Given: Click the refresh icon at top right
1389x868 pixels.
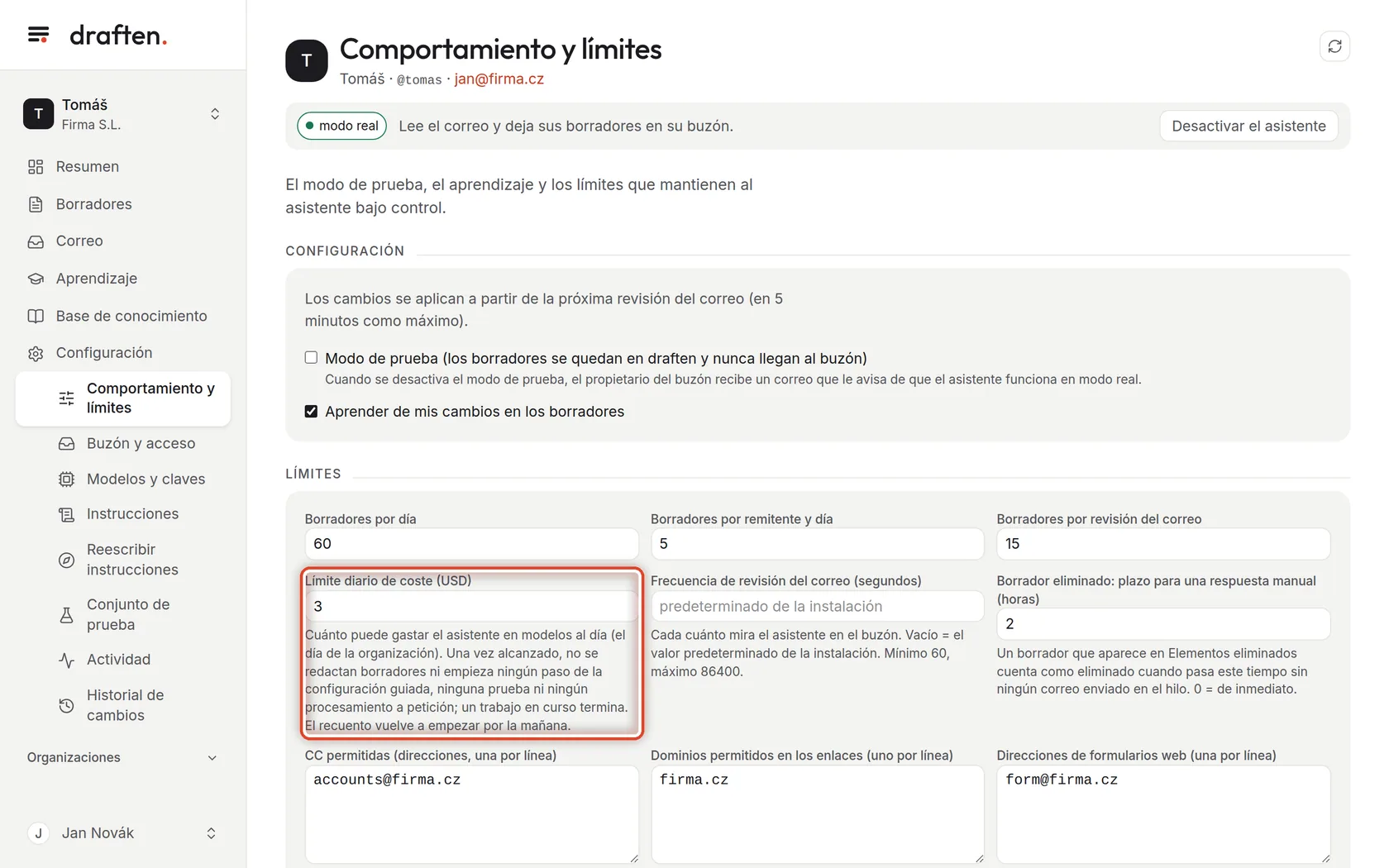Looking at the screenshot, I should [1334, 46].
